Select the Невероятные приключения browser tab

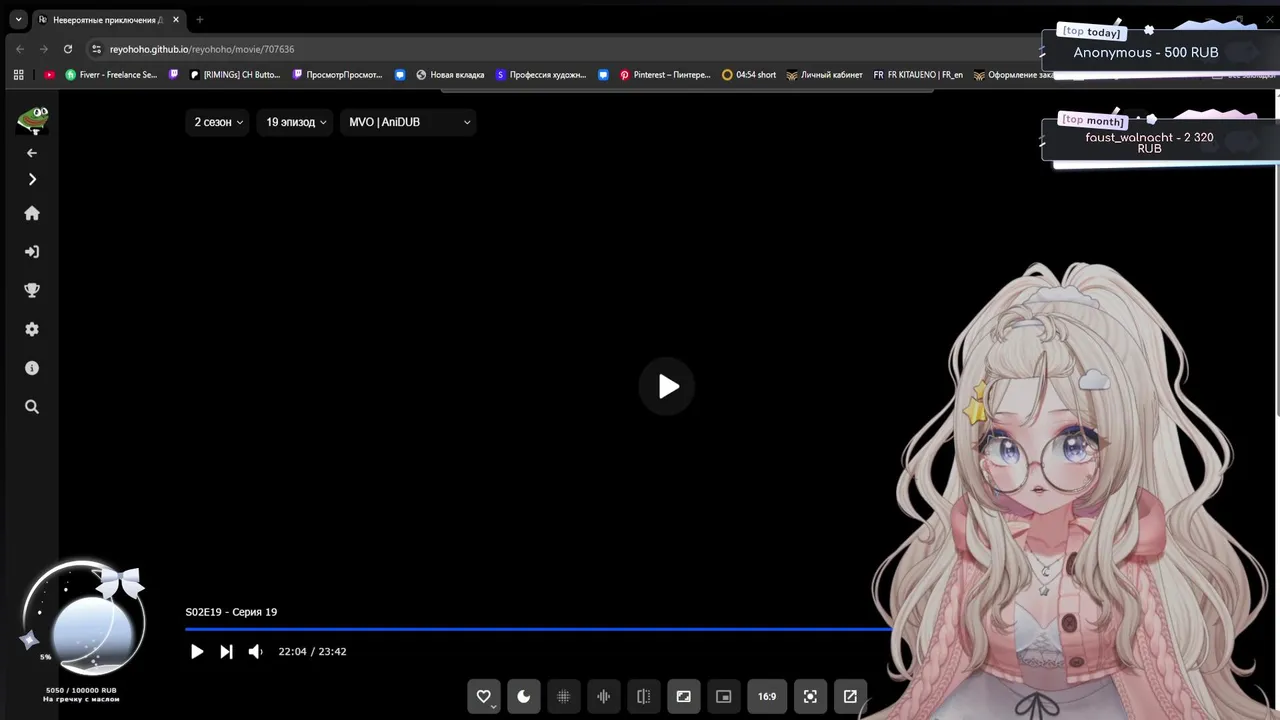(x=110, y=20)
